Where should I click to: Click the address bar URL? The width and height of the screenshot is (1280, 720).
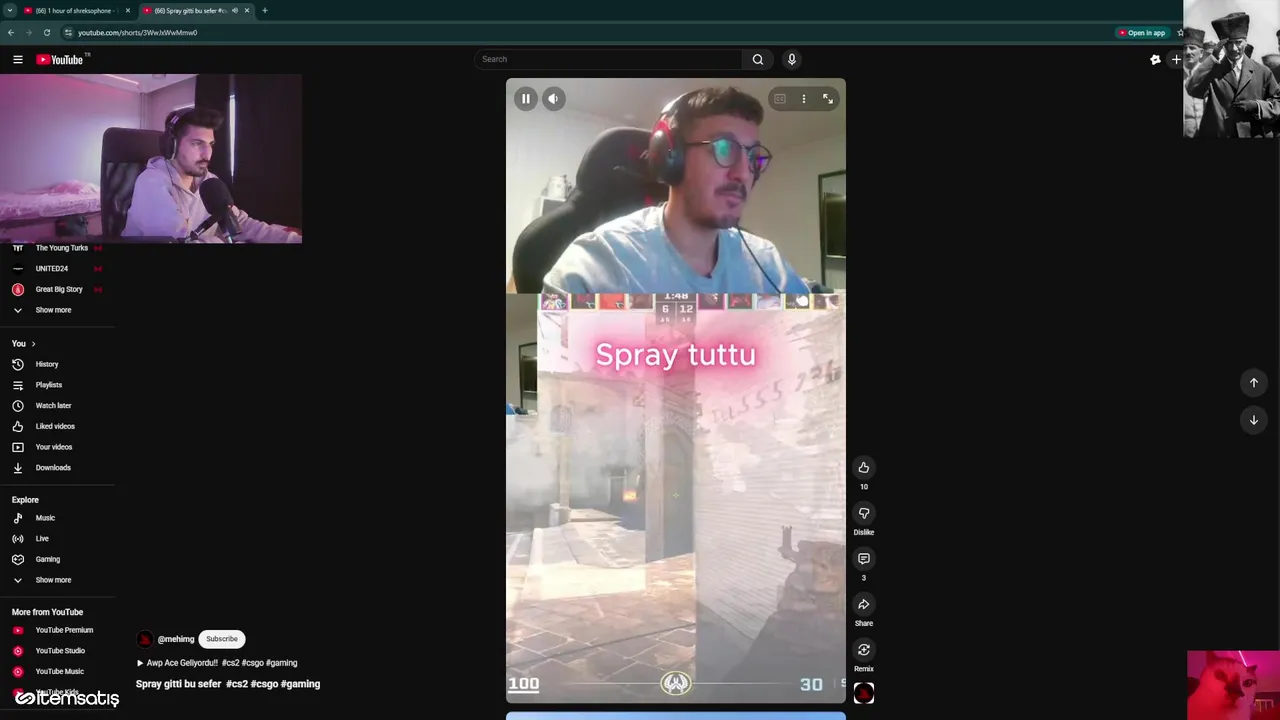tap(137, 32)
